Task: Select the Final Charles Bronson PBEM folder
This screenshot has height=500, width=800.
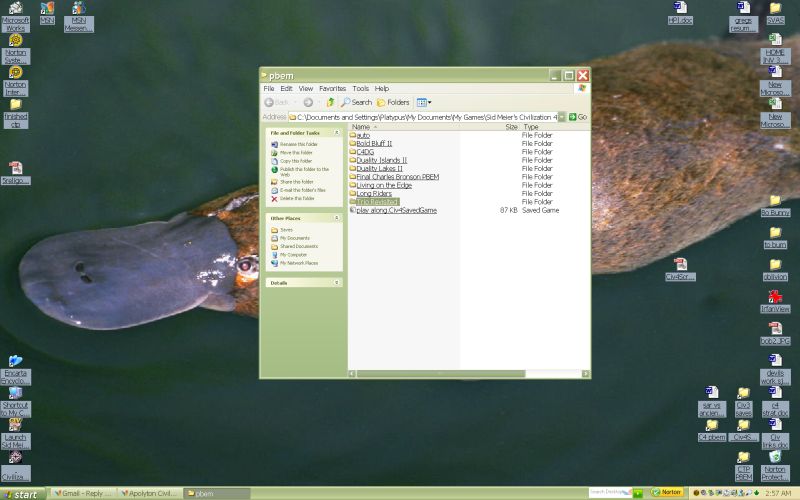Action: (397, 177)
